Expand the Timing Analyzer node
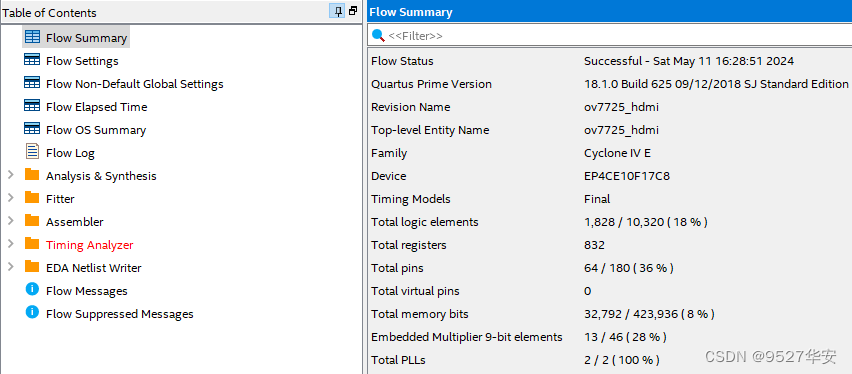This screenshot has width=852, height=374. pos(10,244)
